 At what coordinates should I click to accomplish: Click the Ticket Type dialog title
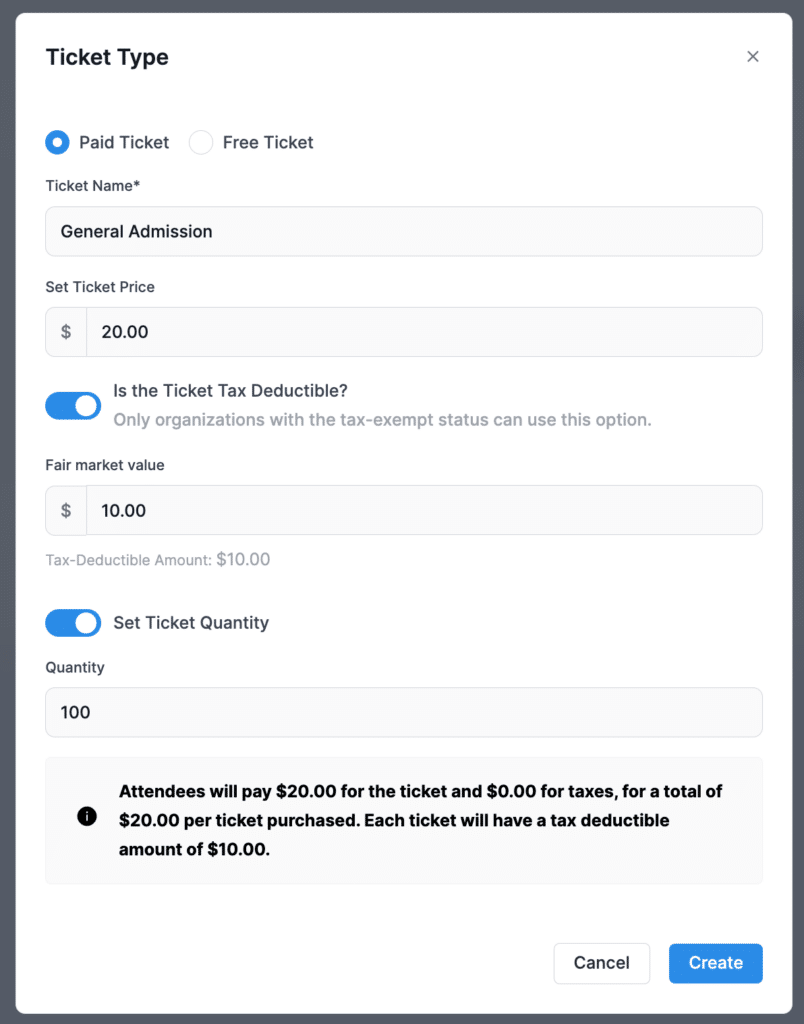click(106, 57)
